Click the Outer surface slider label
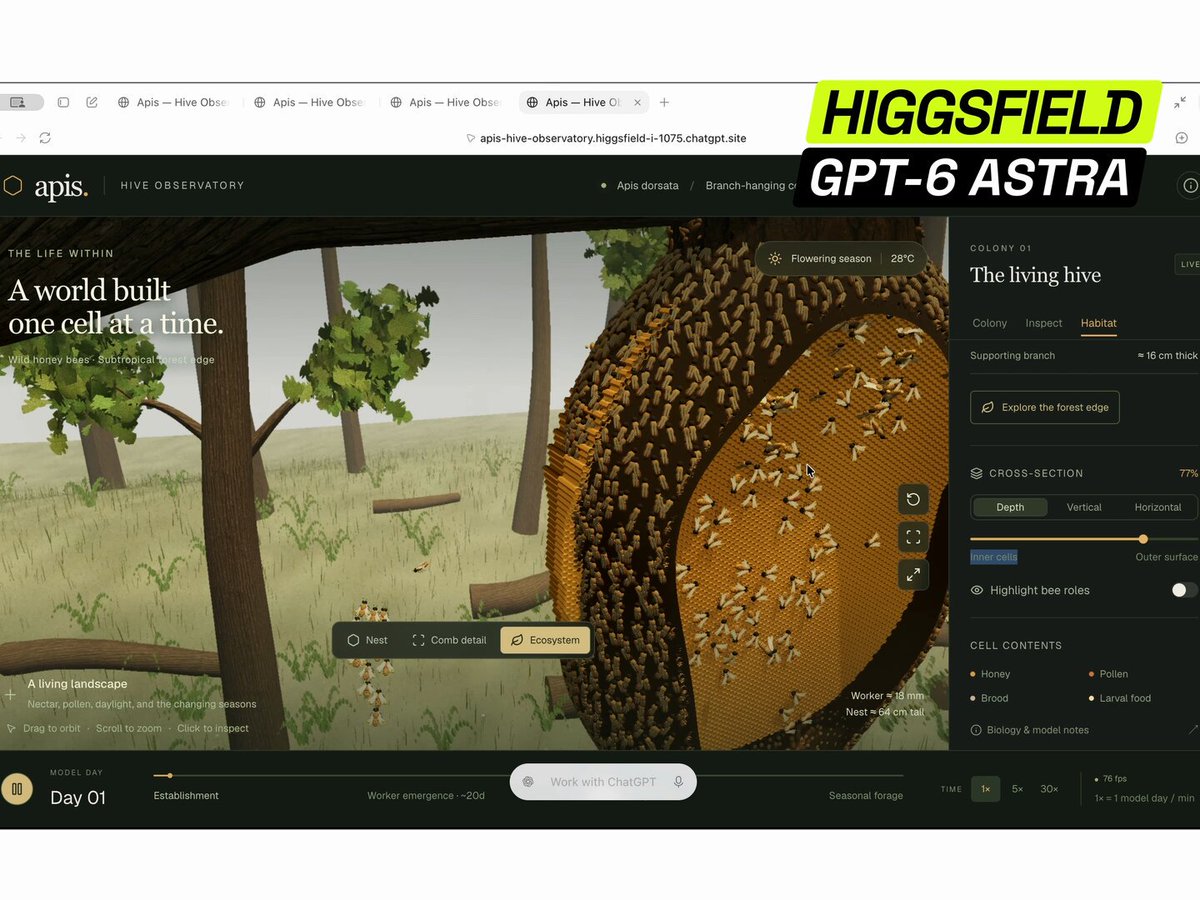 (1166, 557)
